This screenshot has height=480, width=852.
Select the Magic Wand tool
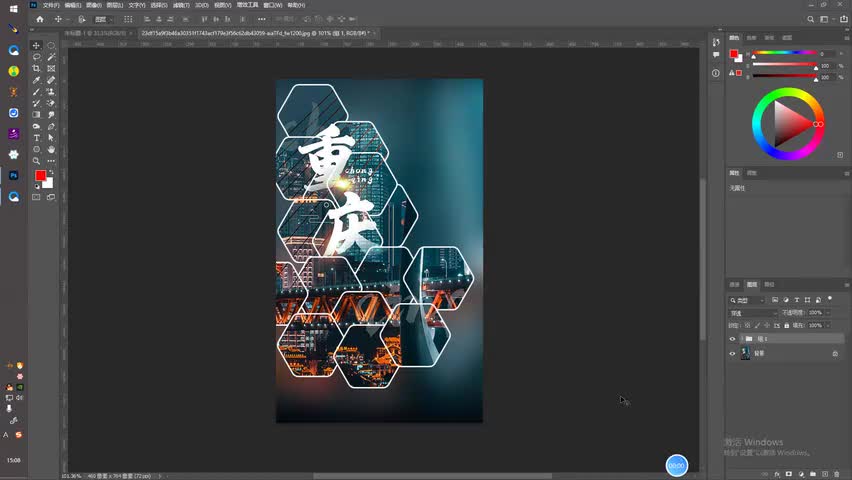(51, 57)
